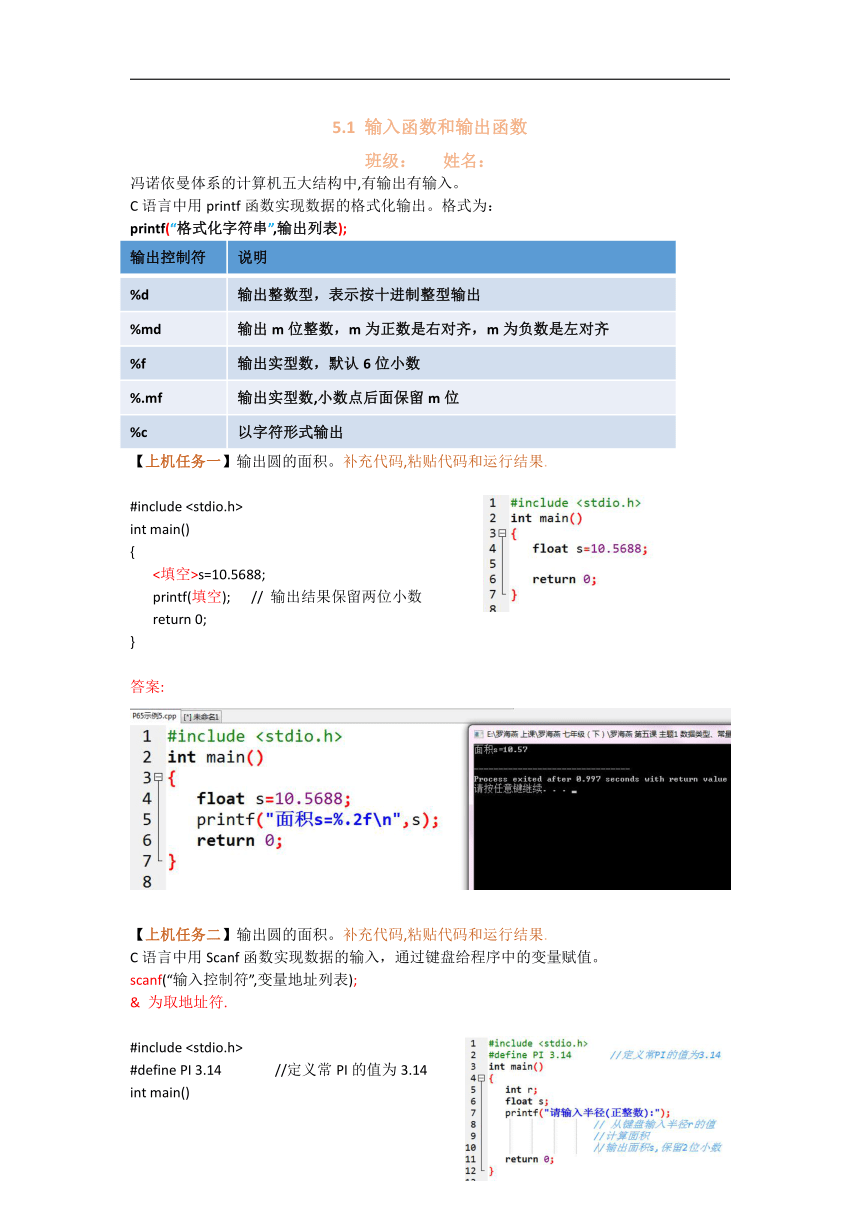This screenshot has height=1216, width=860.
Task: Click '#define PI 3.14' in the document text
Action: [x=176, y=1070]
